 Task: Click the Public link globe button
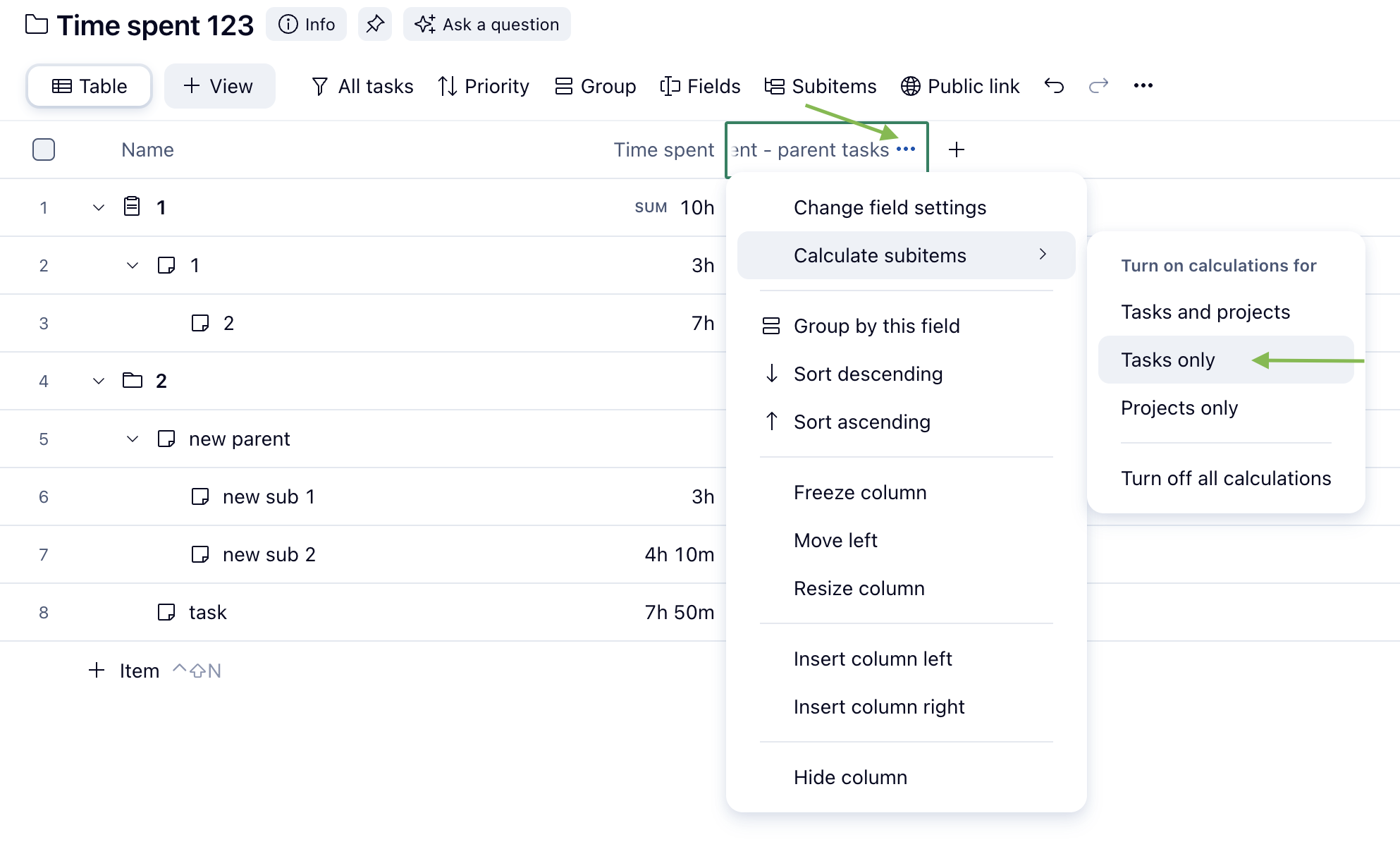960,86
